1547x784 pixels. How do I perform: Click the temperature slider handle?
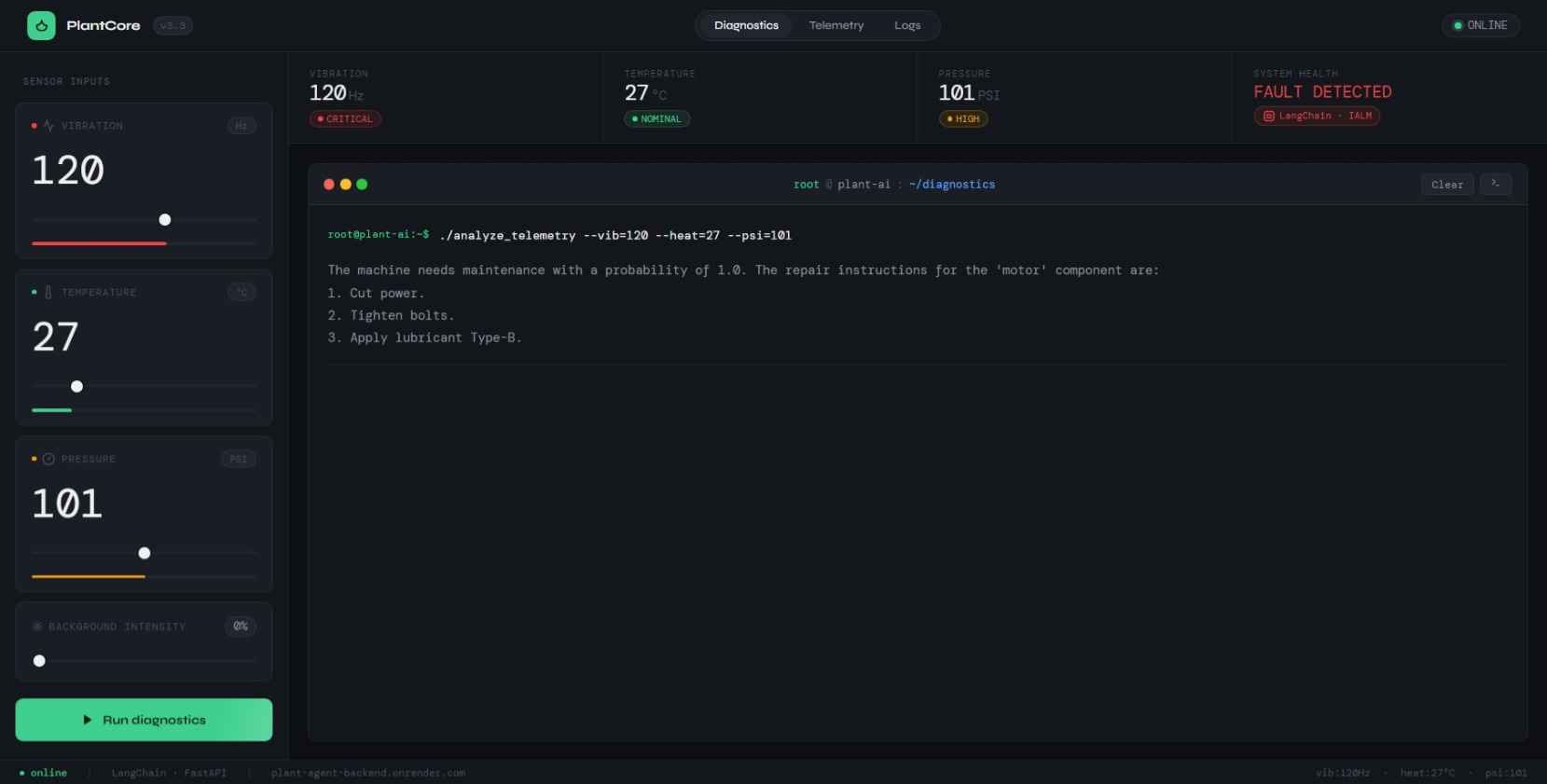pos(77,387)
